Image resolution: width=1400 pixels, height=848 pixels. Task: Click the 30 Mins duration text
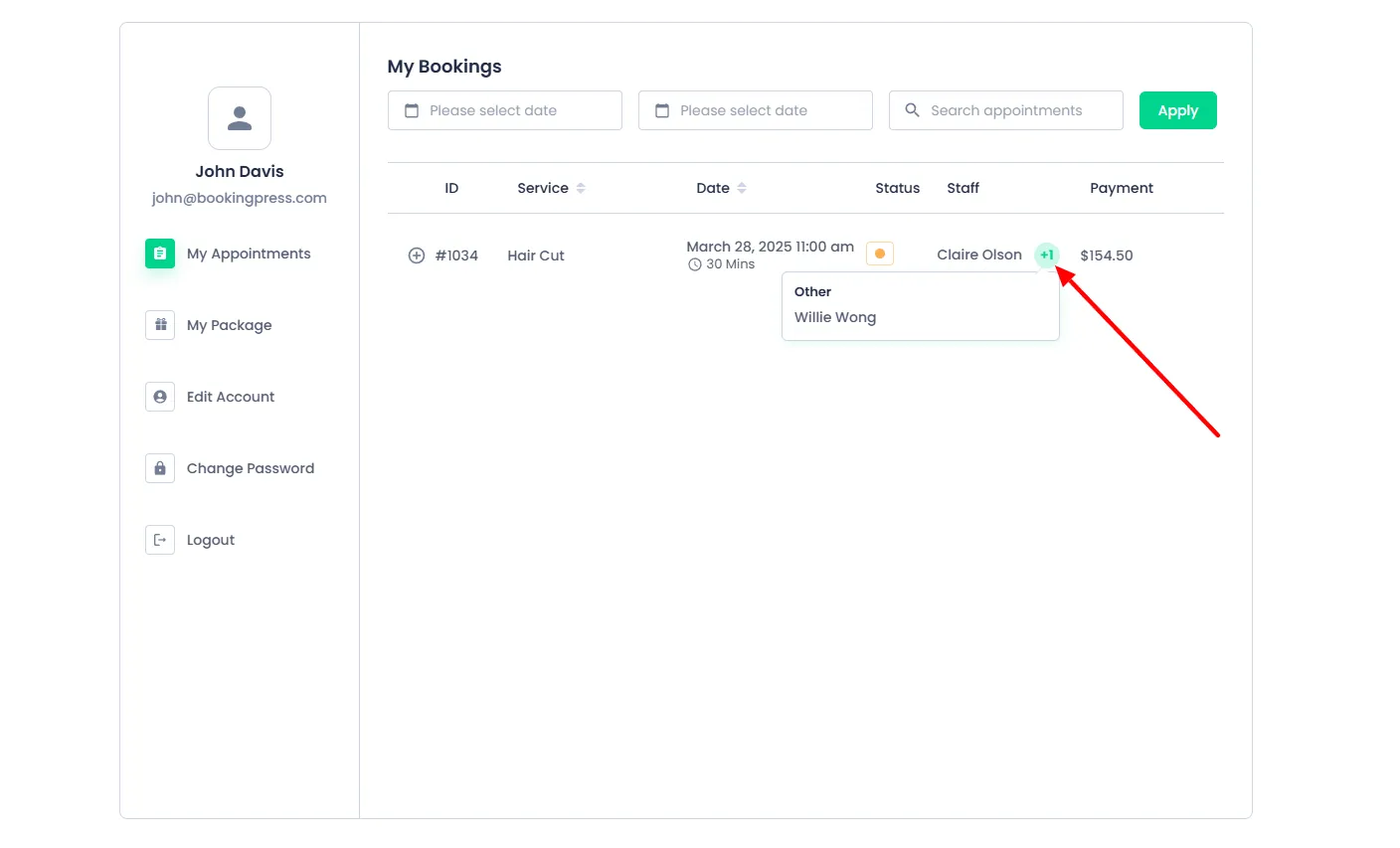(x=731, y=264)
